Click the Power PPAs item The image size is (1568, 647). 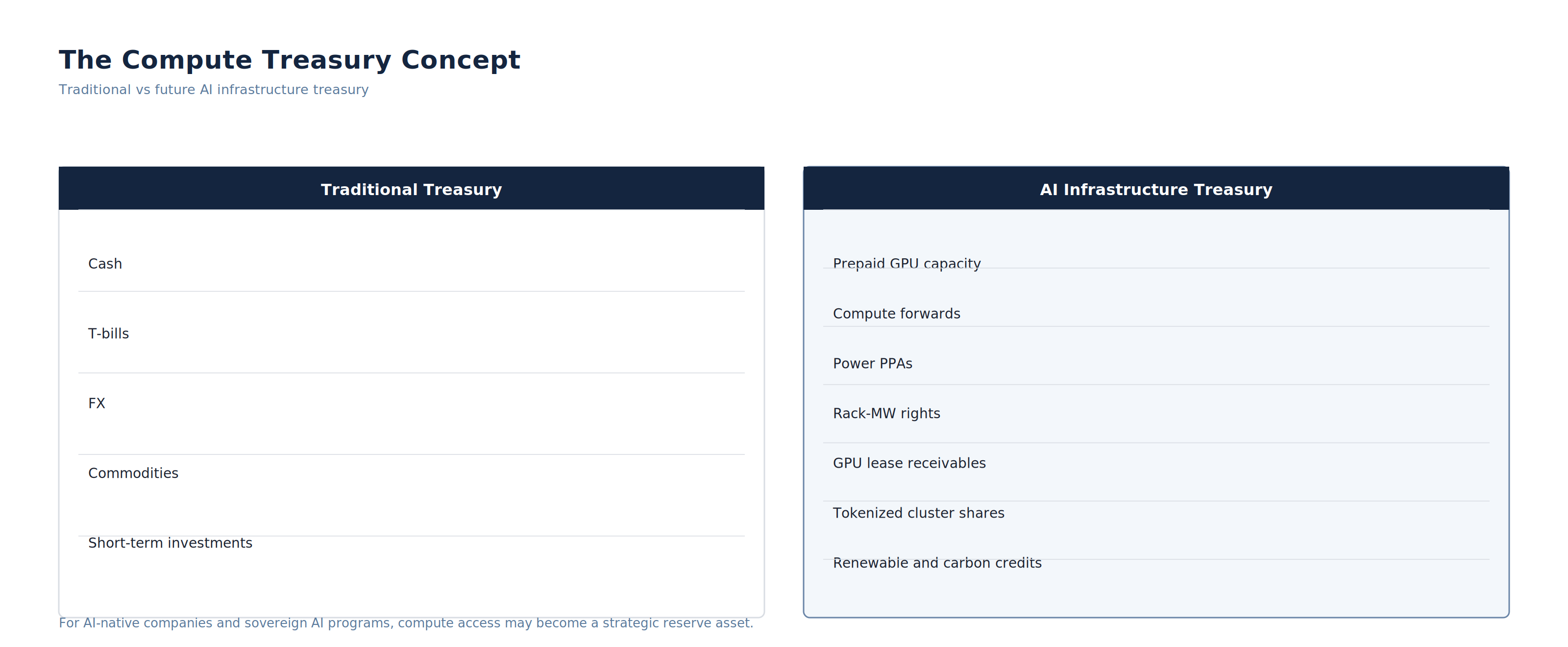(x=873, y=363)
